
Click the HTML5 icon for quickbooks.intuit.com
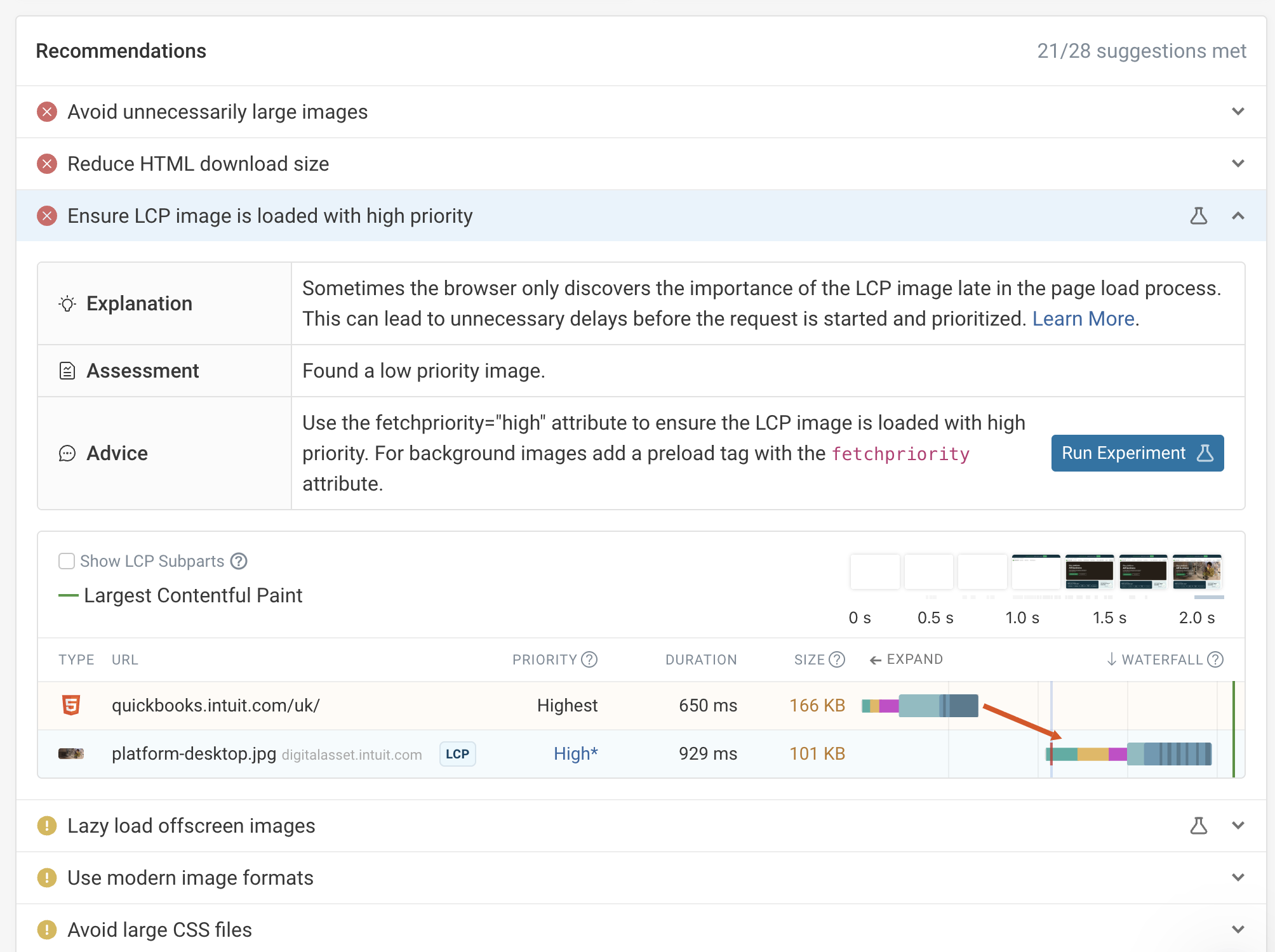point(71,705)
